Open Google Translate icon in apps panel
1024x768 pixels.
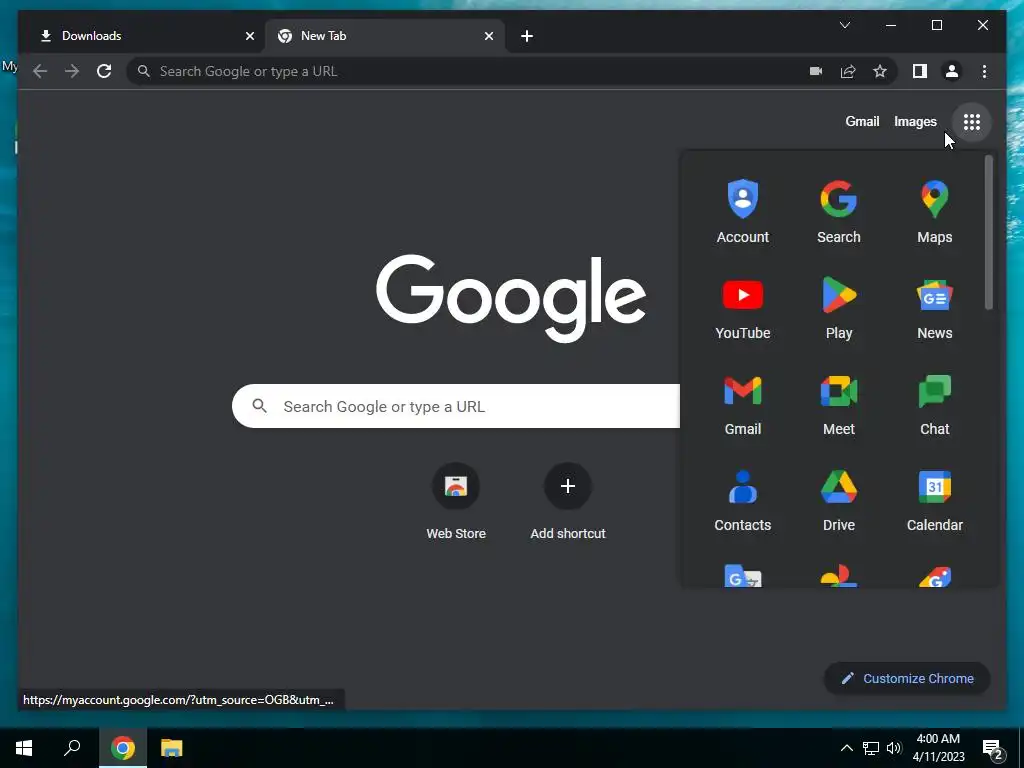pos(743,575)
